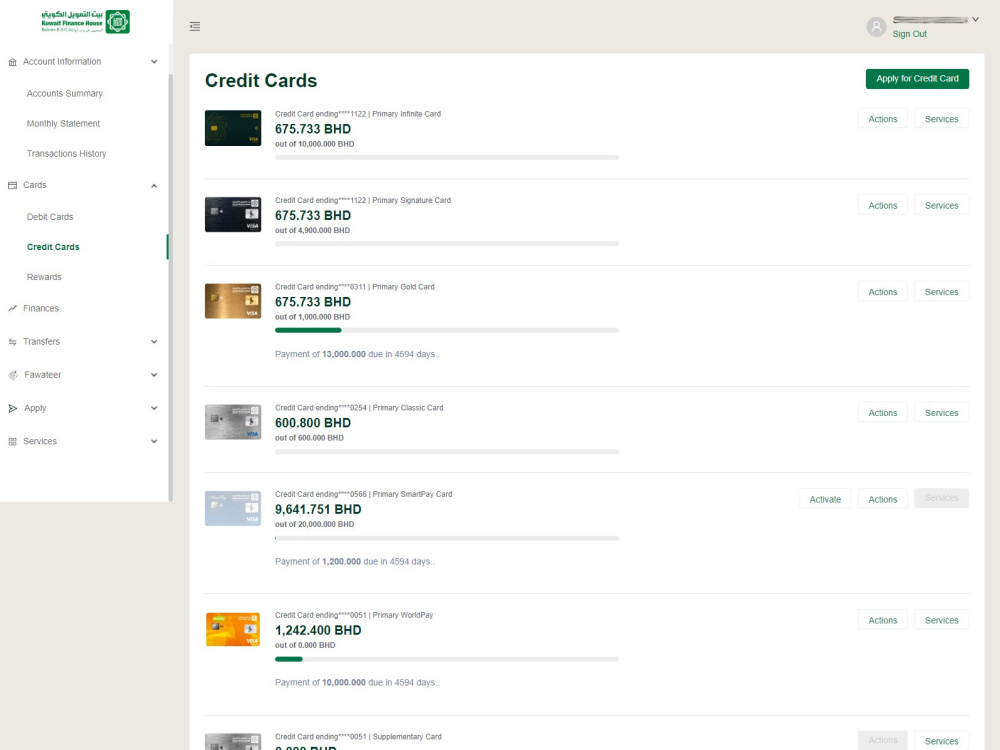Expand the Fawateer section chevron
1000x750 pixels.
(x=154, y=375)
